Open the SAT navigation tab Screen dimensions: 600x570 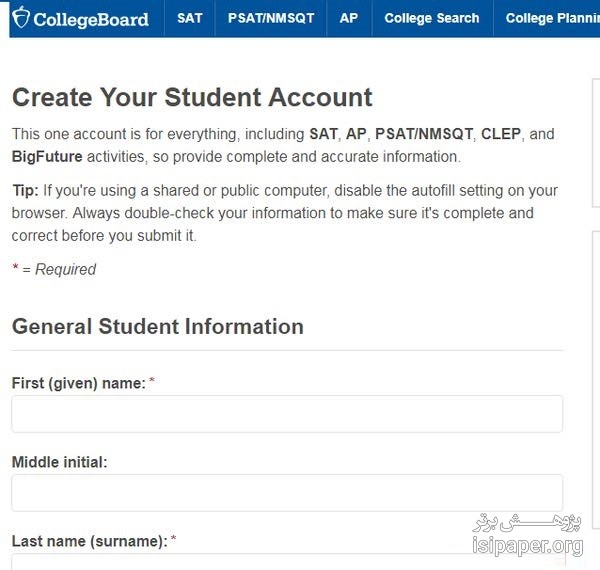pyautogui.click(x=190, y=18)
